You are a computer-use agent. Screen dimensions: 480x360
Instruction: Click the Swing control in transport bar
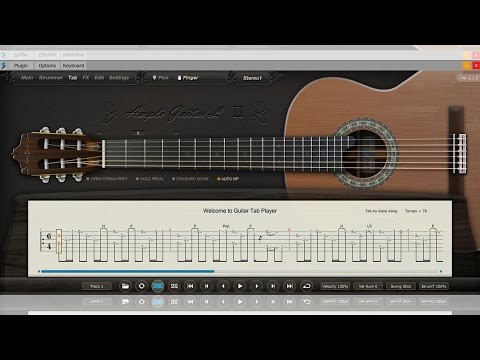click(x=401, y=286)
